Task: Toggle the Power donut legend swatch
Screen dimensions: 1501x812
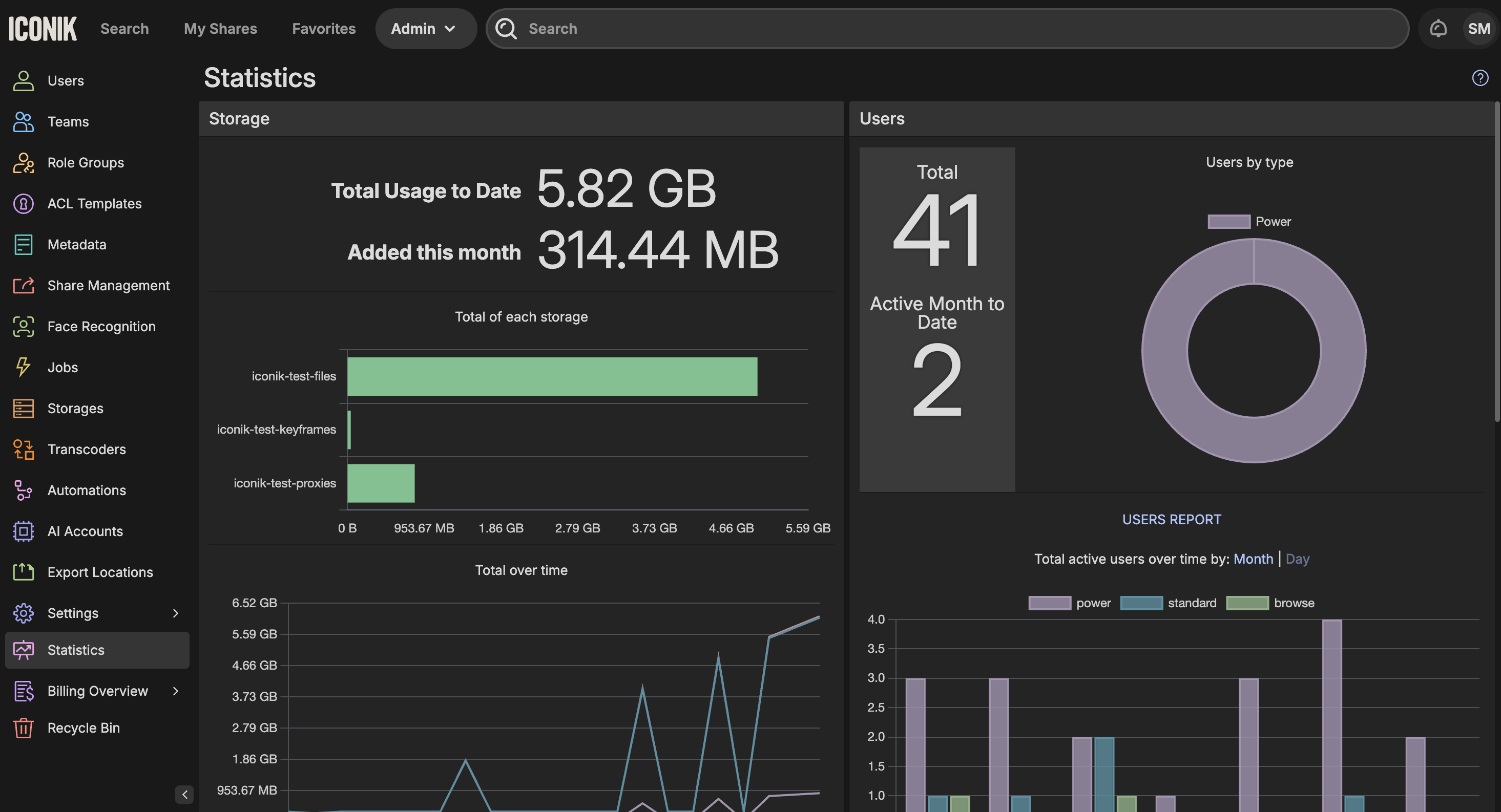Action: (1228, 221)
